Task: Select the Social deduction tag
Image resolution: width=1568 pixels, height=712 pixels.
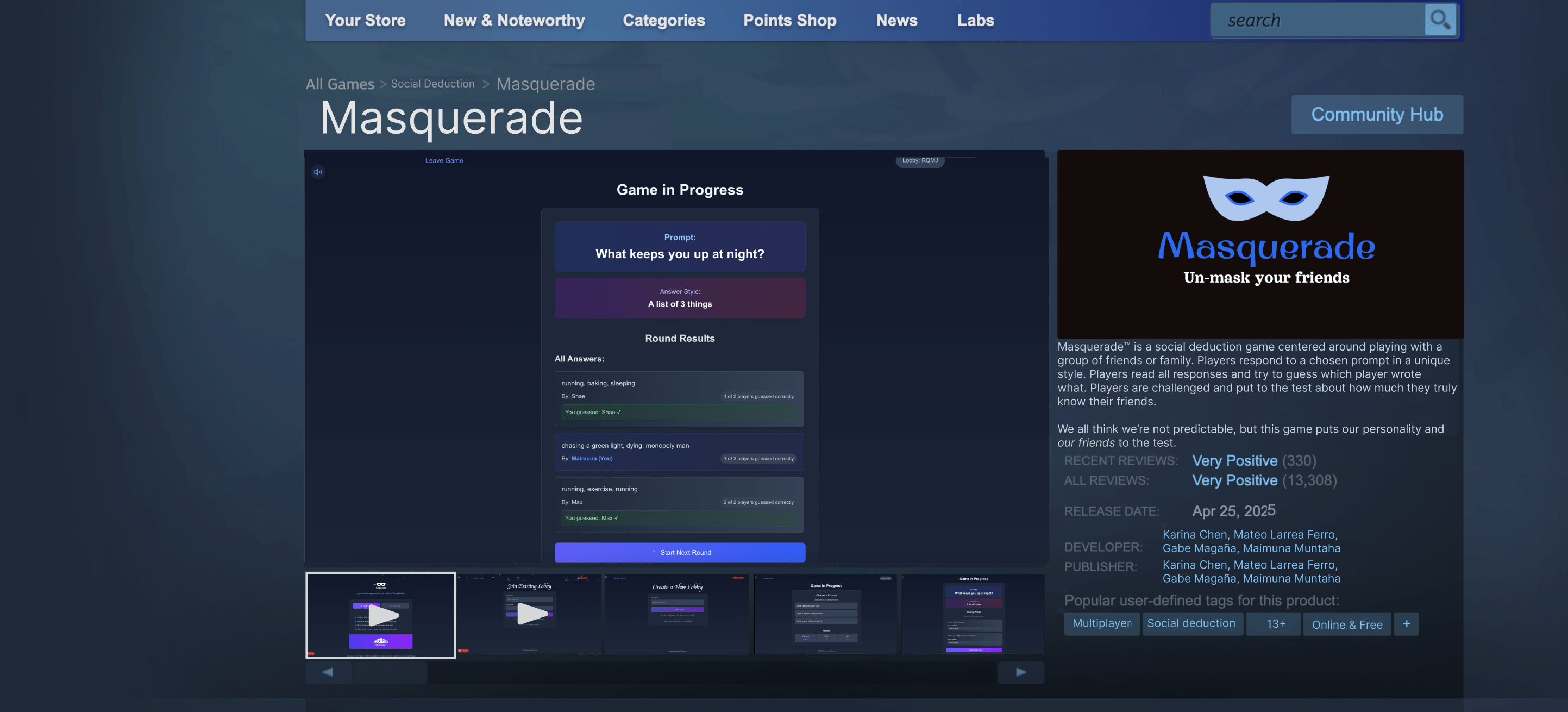Action: click(x=1192, y=624)
